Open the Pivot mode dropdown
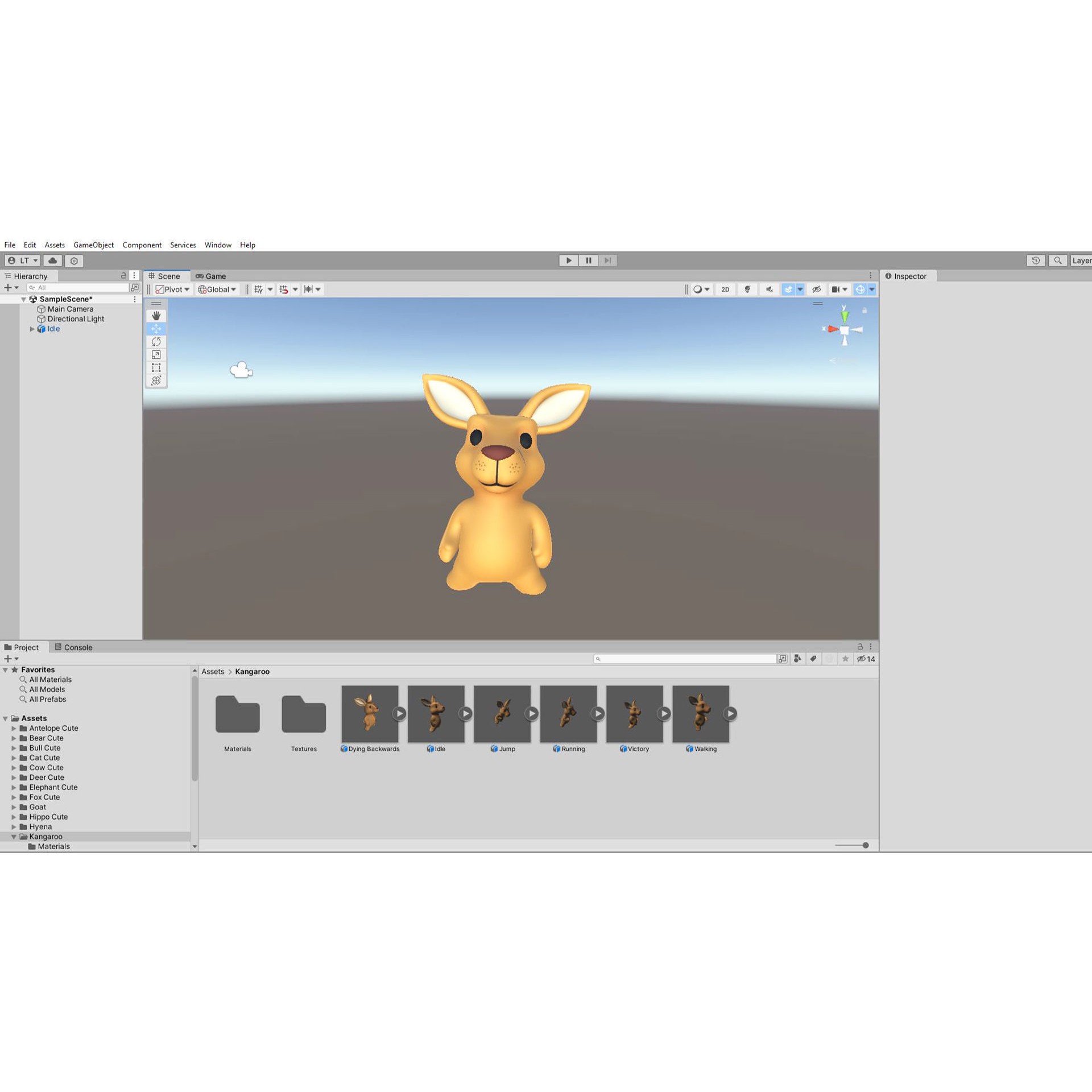This screenshot has height=1092, width=1092. coord(172,289)
